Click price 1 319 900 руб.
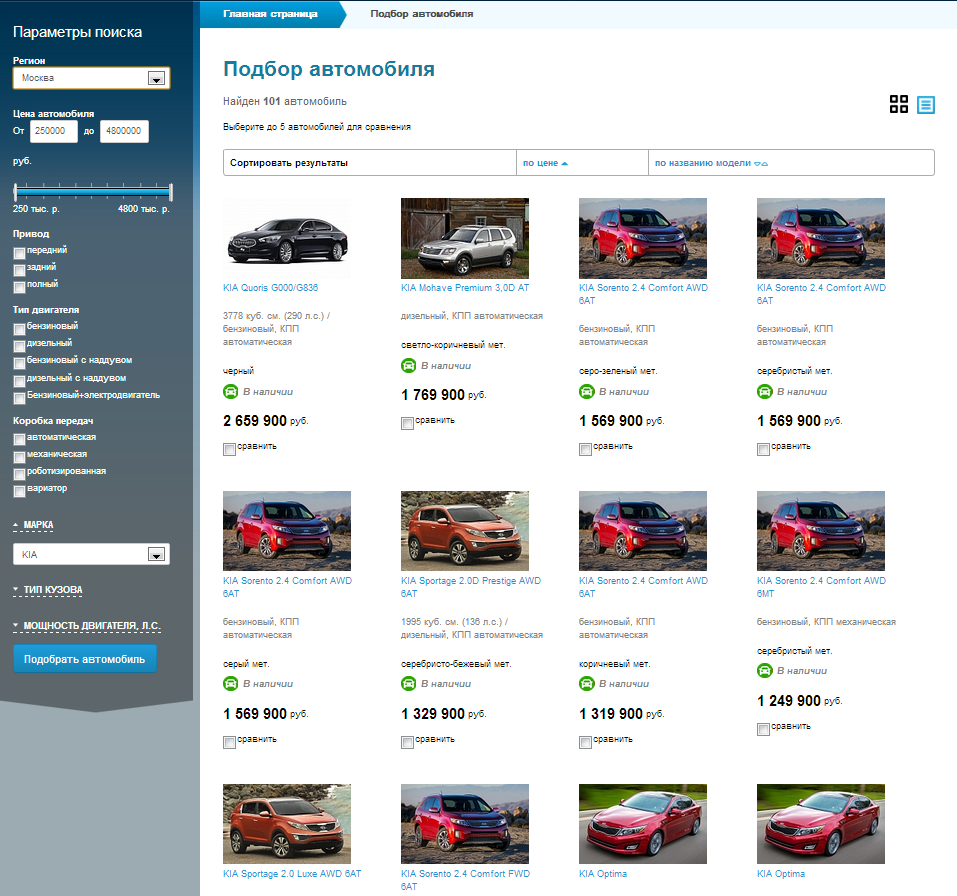Viewport: 957px width, 896px height. coord(621,714)
